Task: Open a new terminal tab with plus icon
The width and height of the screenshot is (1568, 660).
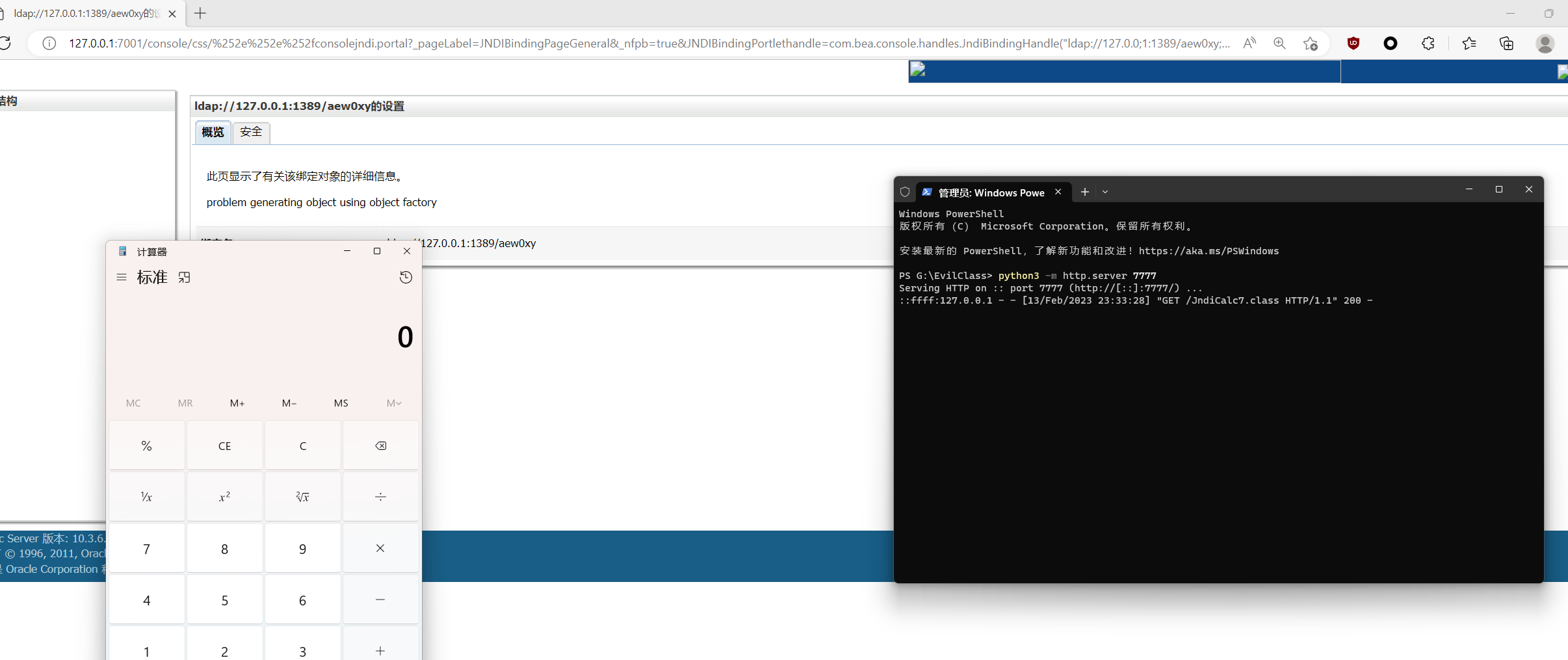Action: click(1084, 192)
